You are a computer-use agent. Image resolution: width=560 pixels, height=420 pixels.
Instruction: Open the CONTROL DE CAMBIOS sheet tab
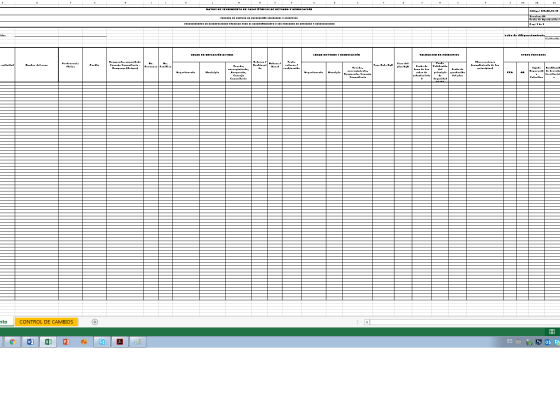pyautogui.click(x=46, y=322)
